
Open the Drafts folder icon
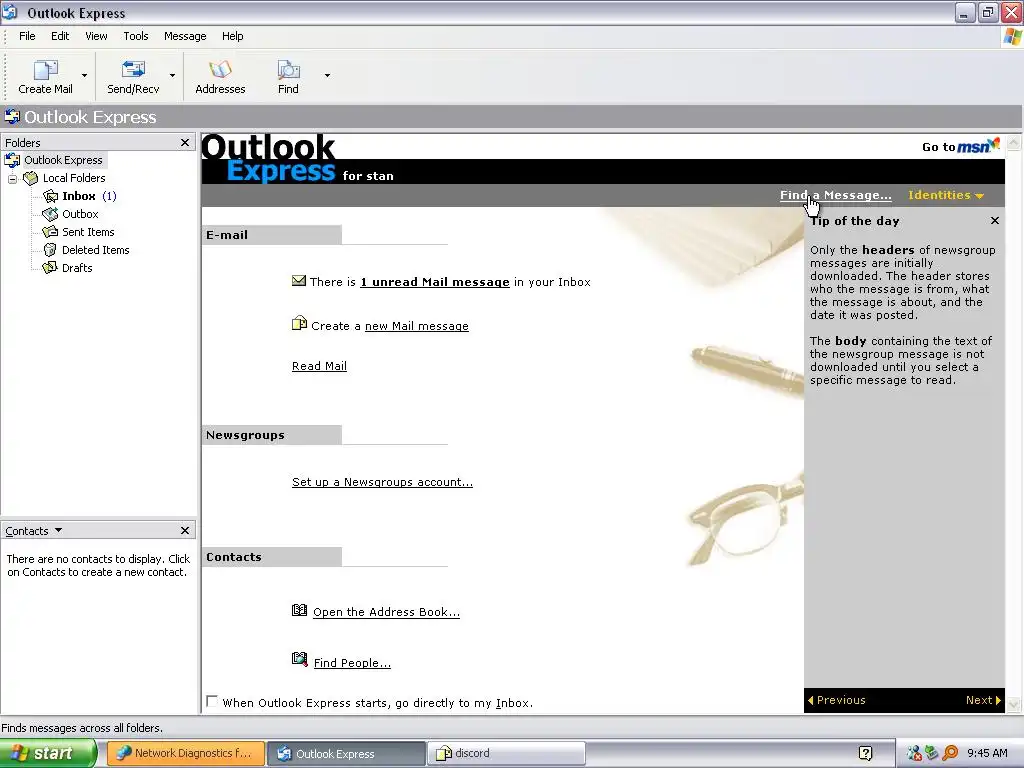tap(50, 268)
